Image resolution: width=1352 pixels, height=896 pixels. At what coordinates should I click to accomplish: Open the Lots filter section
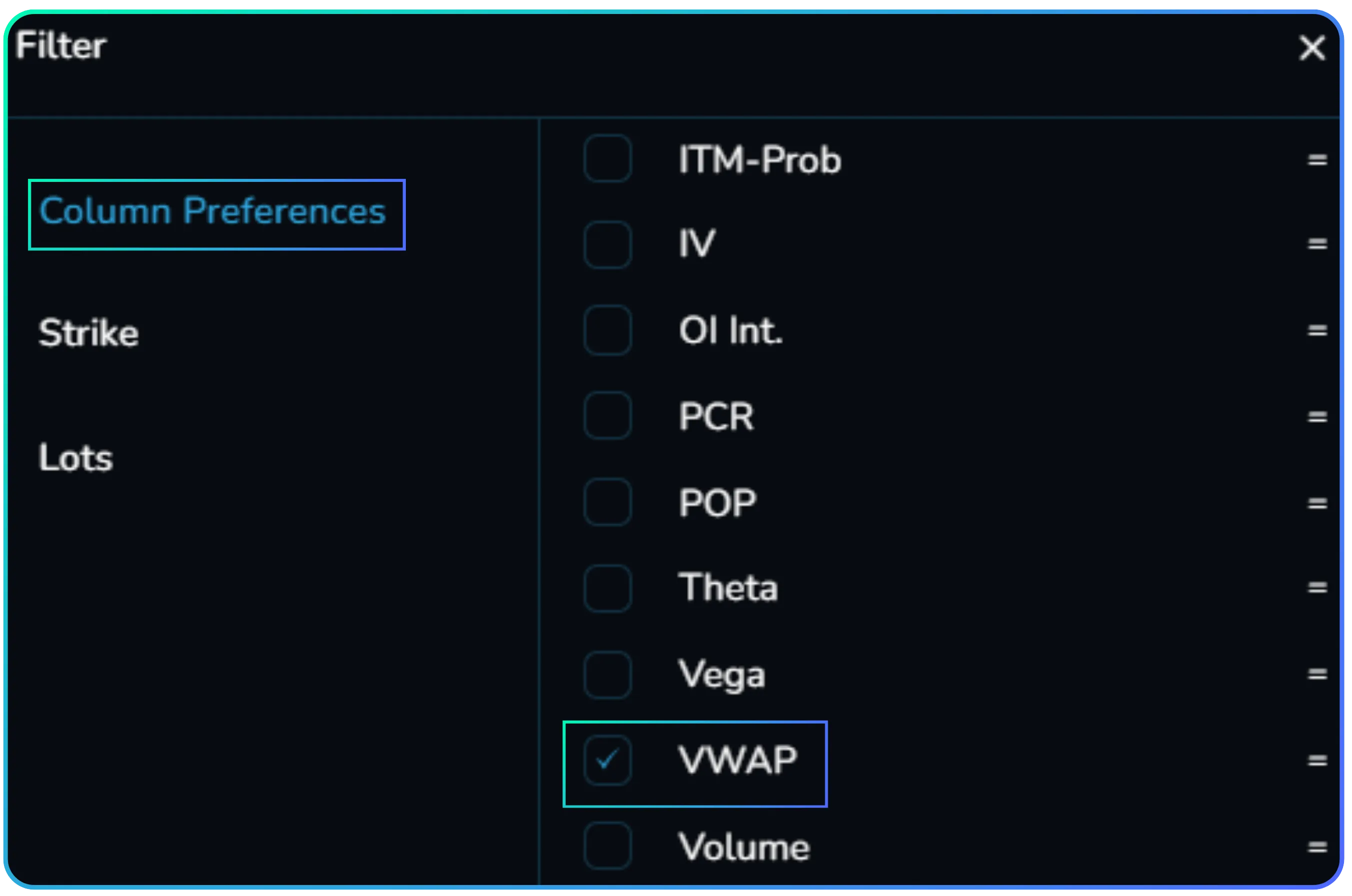(76, 456)
